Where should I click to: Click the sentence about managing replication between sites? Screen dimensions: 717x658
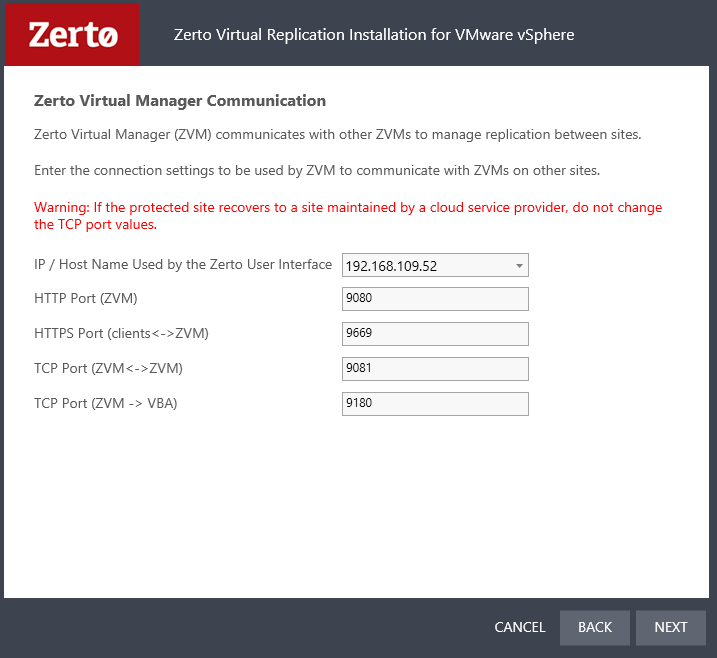point(337,134)
